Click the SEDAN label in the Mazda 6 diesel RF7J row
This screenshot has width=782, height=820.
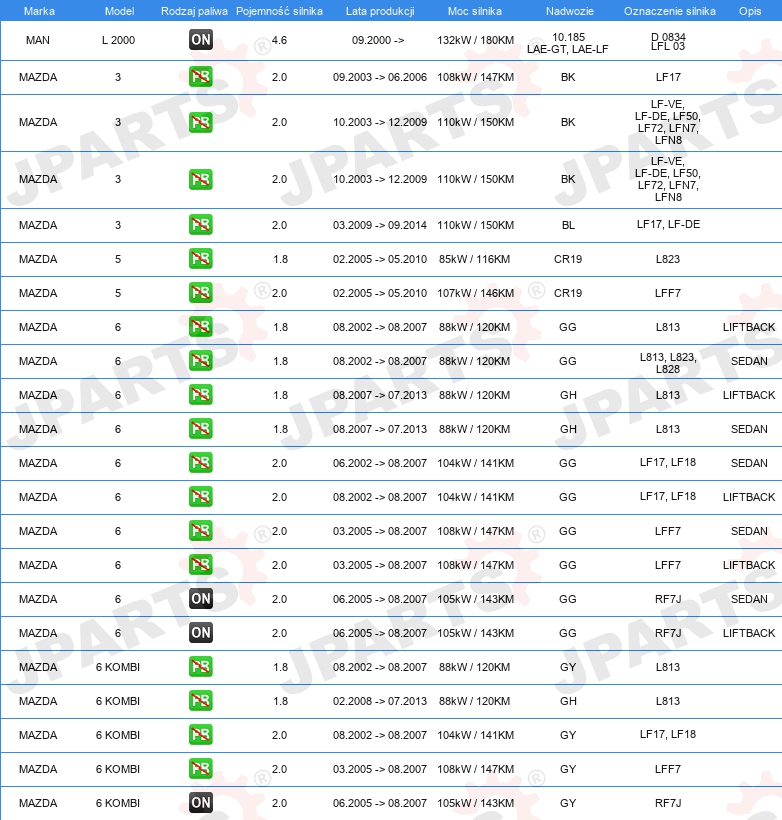[x=749, y=599]
